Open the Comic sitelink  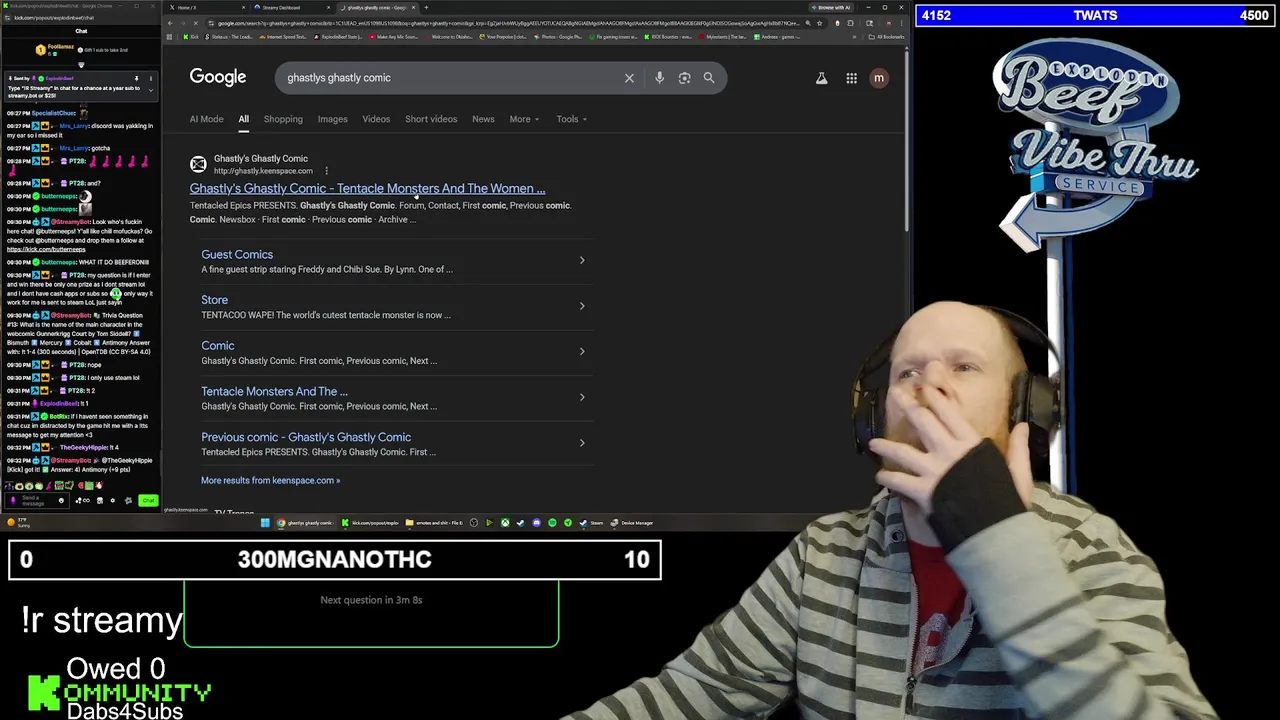(x=218, y=346)
